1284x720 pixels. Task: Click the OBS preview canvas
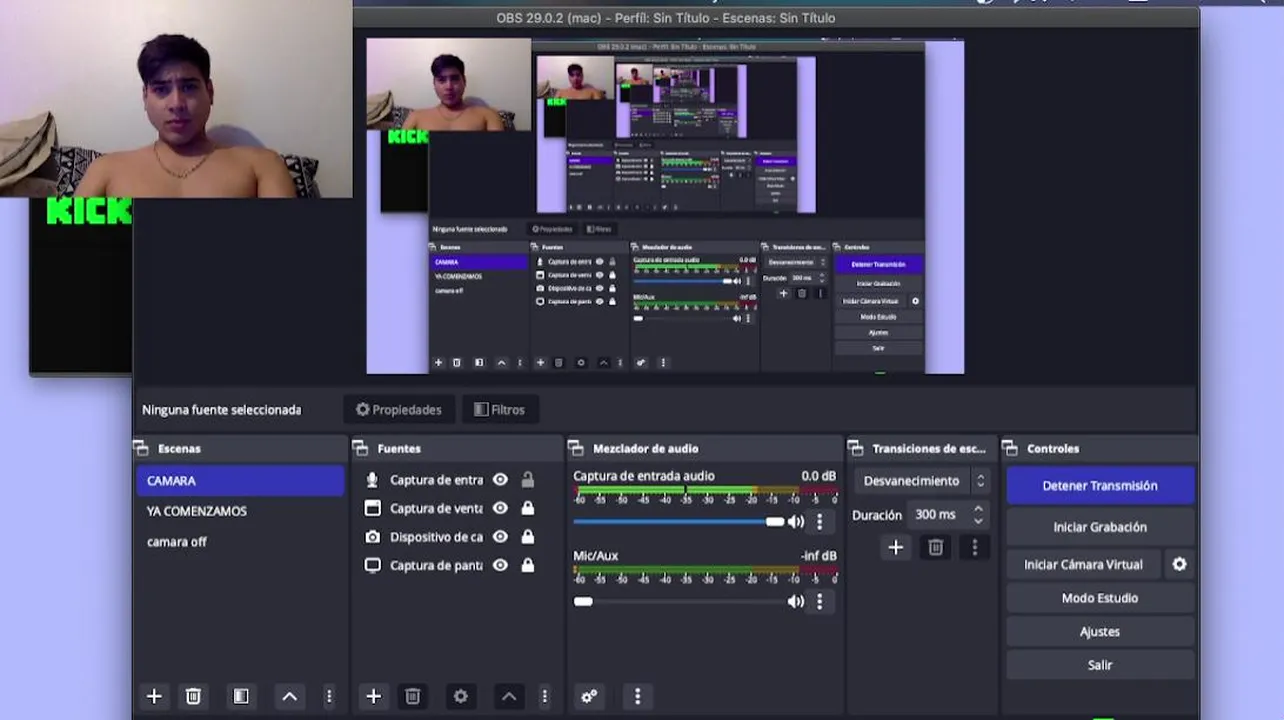665,206
